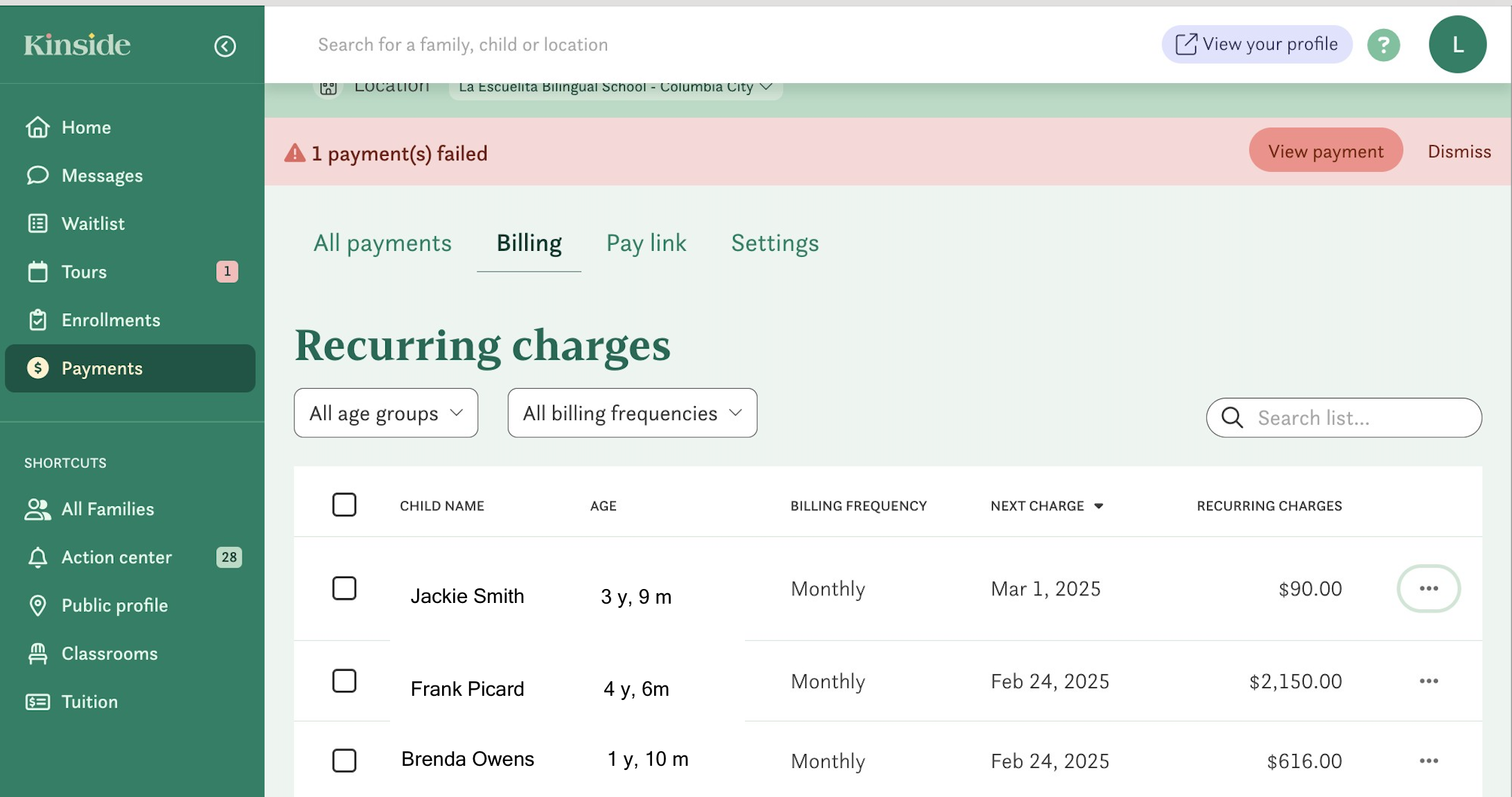Open the Tours calendar icon

point(37,272)
